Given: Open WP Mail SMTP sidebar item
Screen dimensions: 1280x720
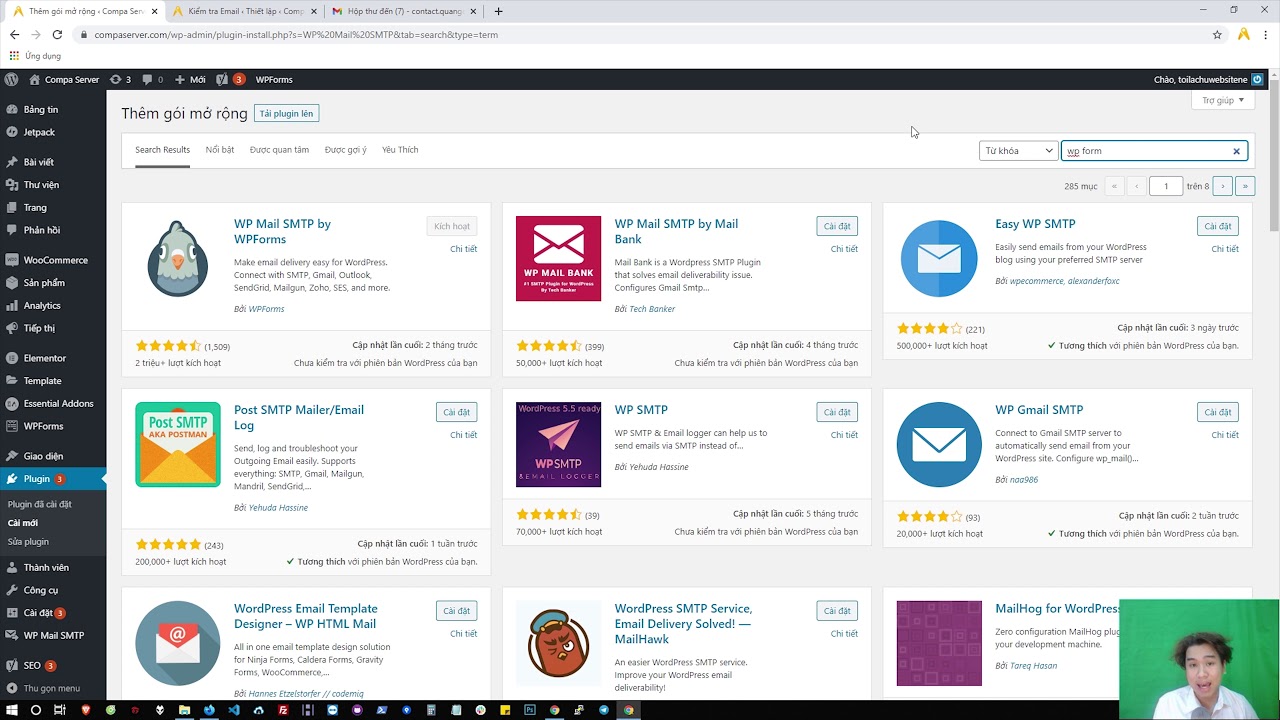Looking at the screenshot, I should pyautogui.click(x=53, y=635).
